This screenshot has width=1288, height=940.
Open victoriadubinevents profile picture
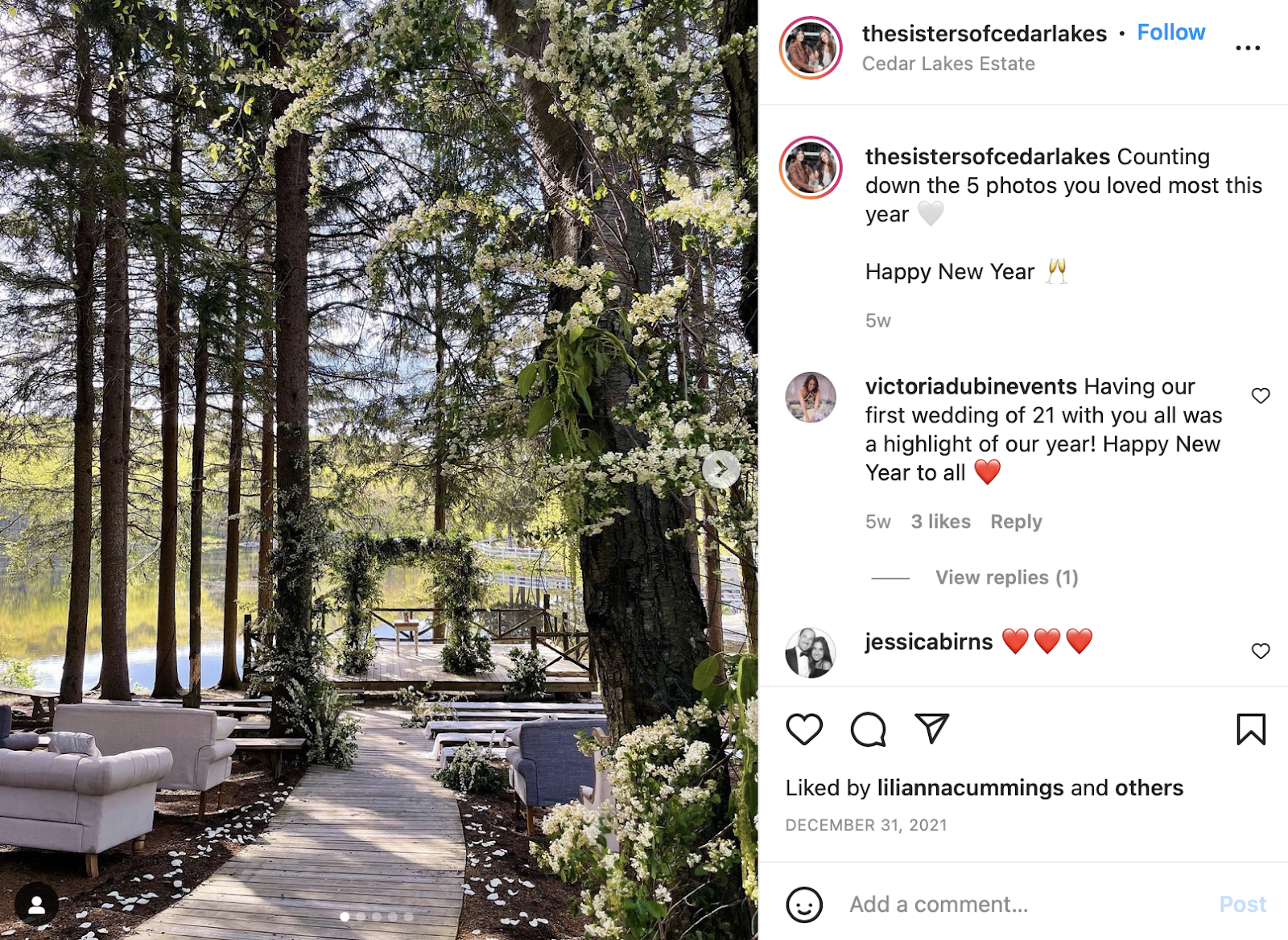click(811, 397)
